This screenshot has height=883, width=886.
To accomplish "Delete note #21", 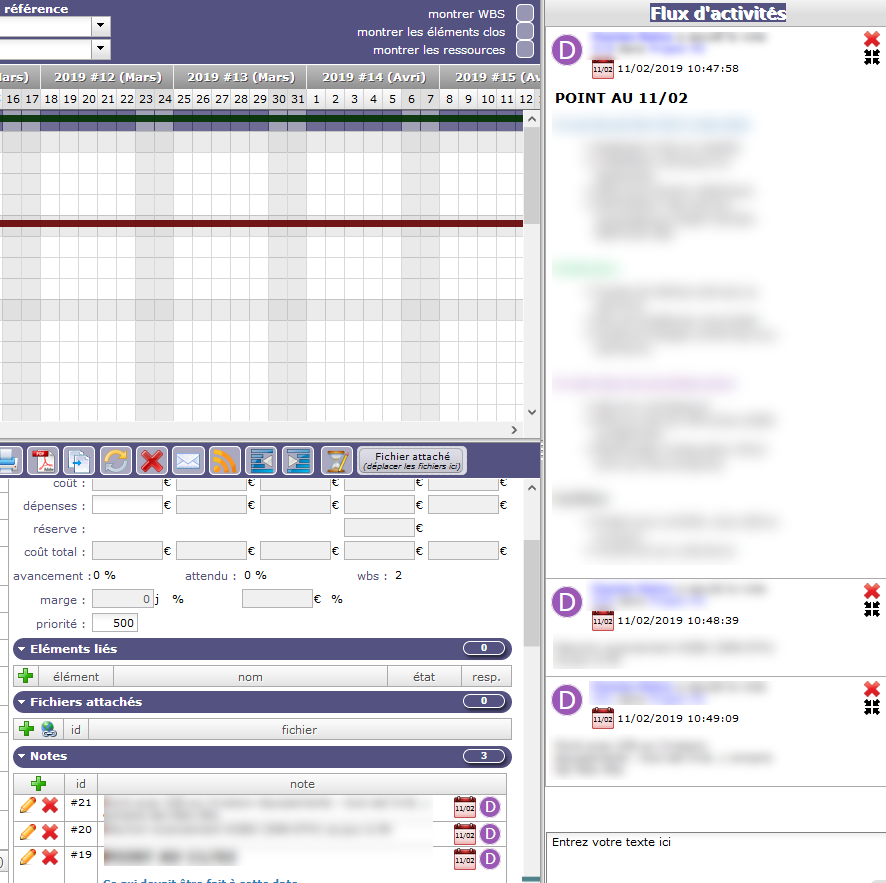I will coord(50,804).
